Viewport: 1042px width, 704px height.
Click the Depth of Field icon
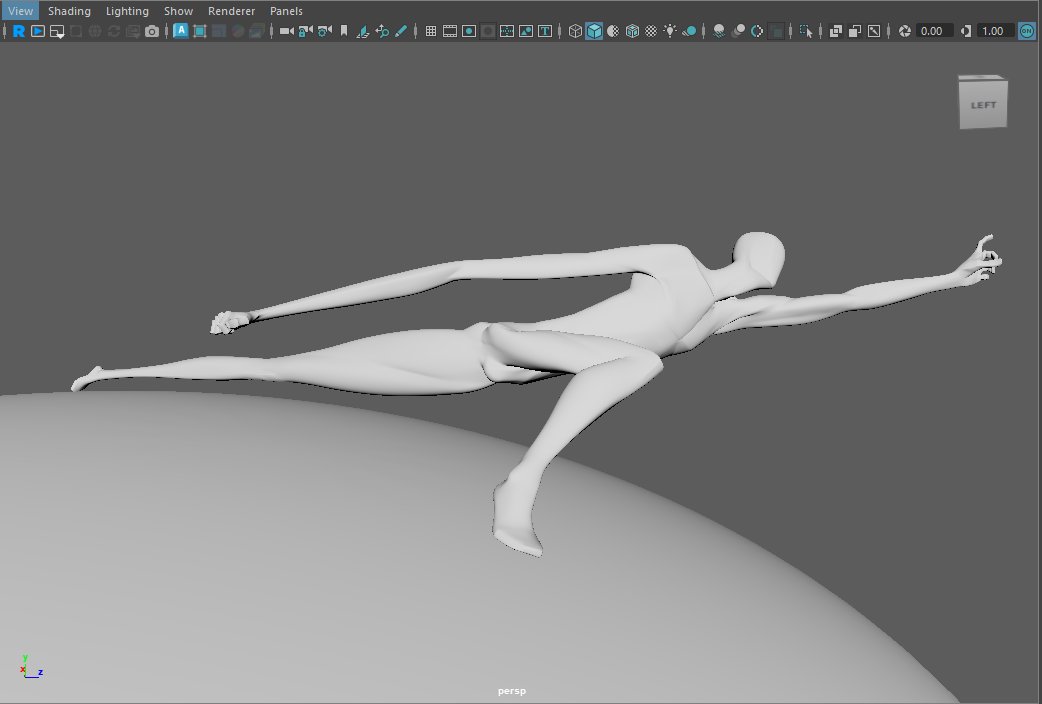coord(776,31)
